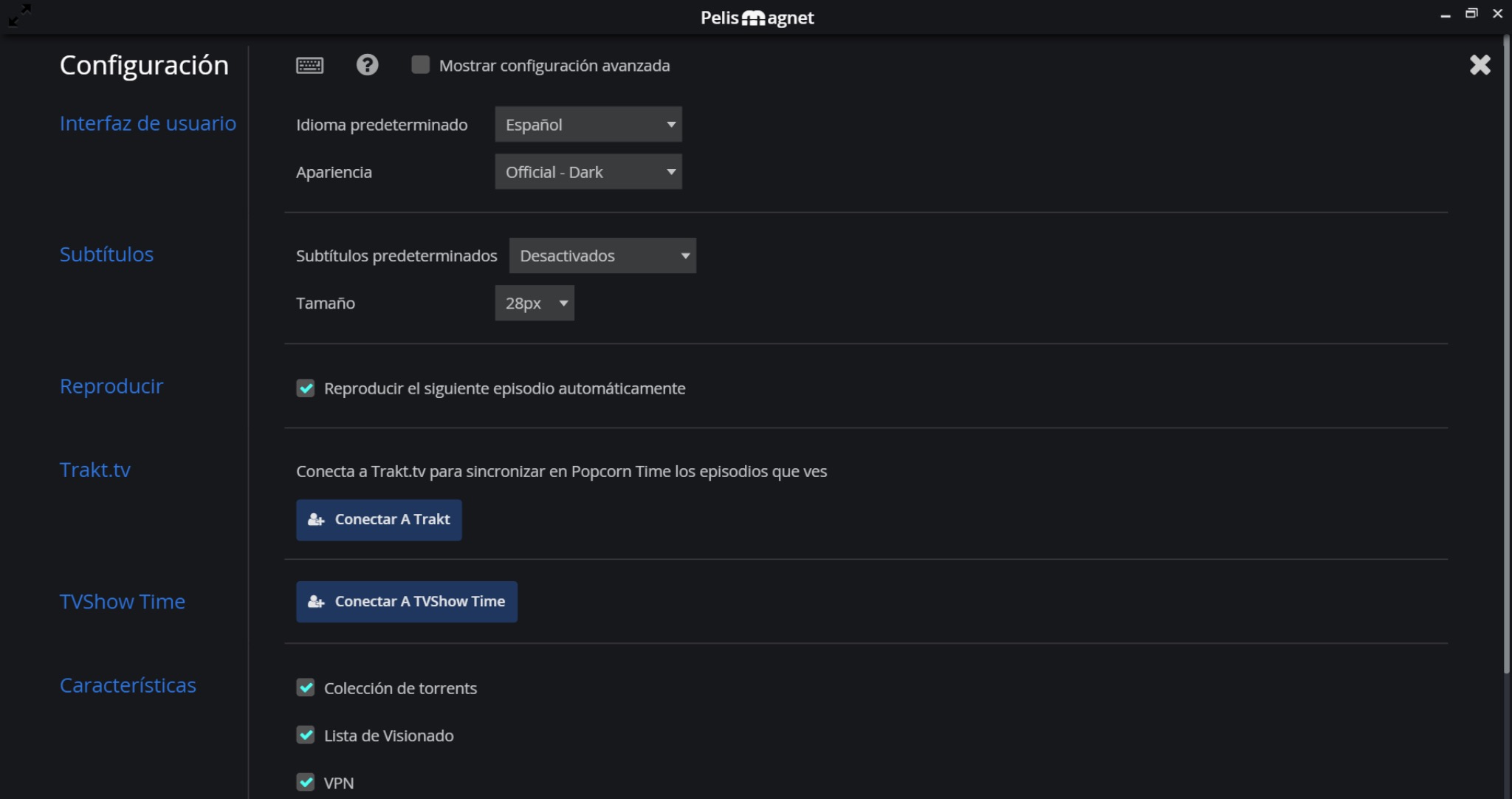Screen dimensions: 1512x799
Task: Toggle Lista de Visionado checkbox
Action: tap(305, 735)
